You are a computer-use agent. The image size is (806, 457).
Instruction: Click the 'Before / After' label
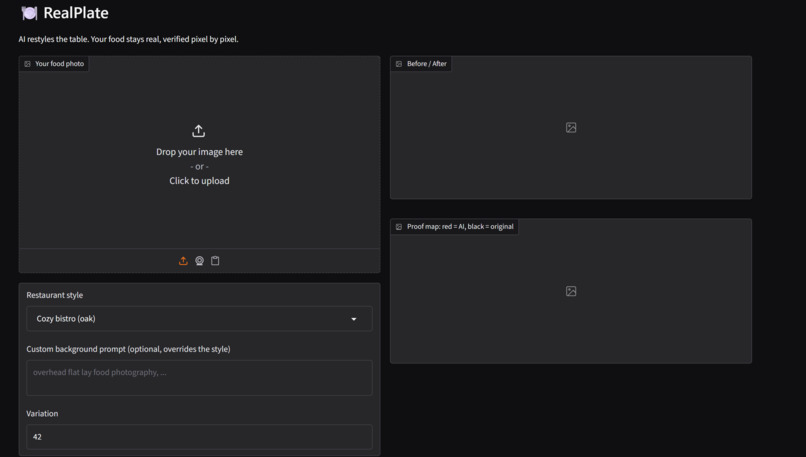click(x=427, y=64)
